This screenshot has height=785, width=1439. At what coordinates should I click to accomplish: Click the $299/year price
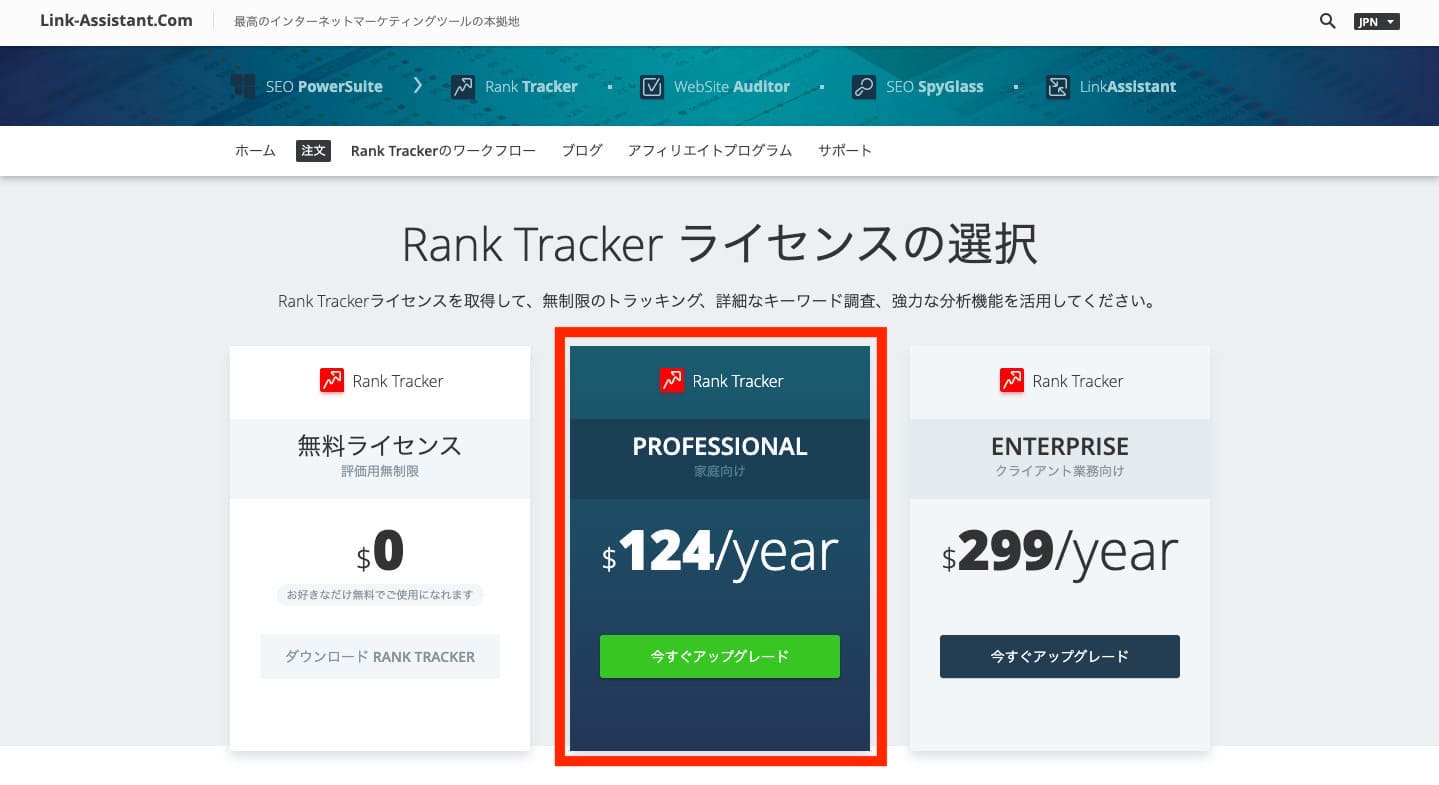click(1060, 551)
